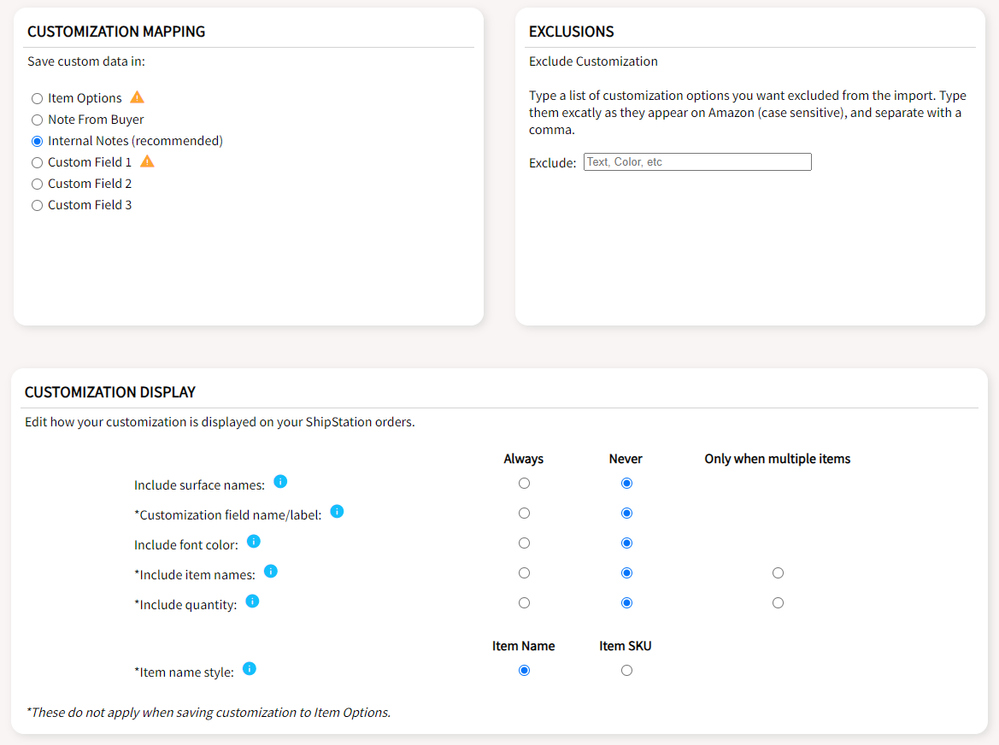Select Internal Notes (recommended) option
999x745 pixels.
(x=37, y=141)
